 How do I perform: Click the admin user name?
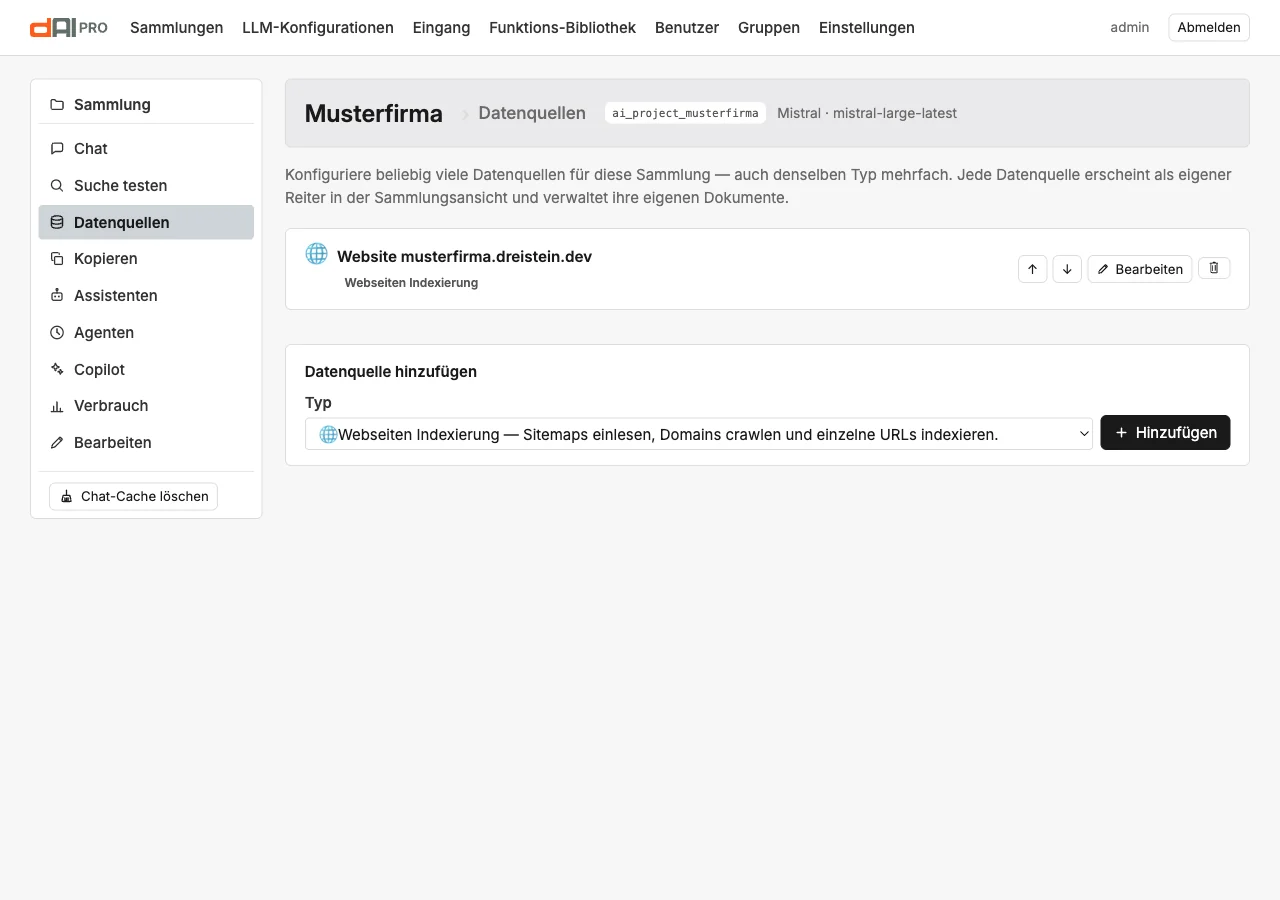(1130, 28)
